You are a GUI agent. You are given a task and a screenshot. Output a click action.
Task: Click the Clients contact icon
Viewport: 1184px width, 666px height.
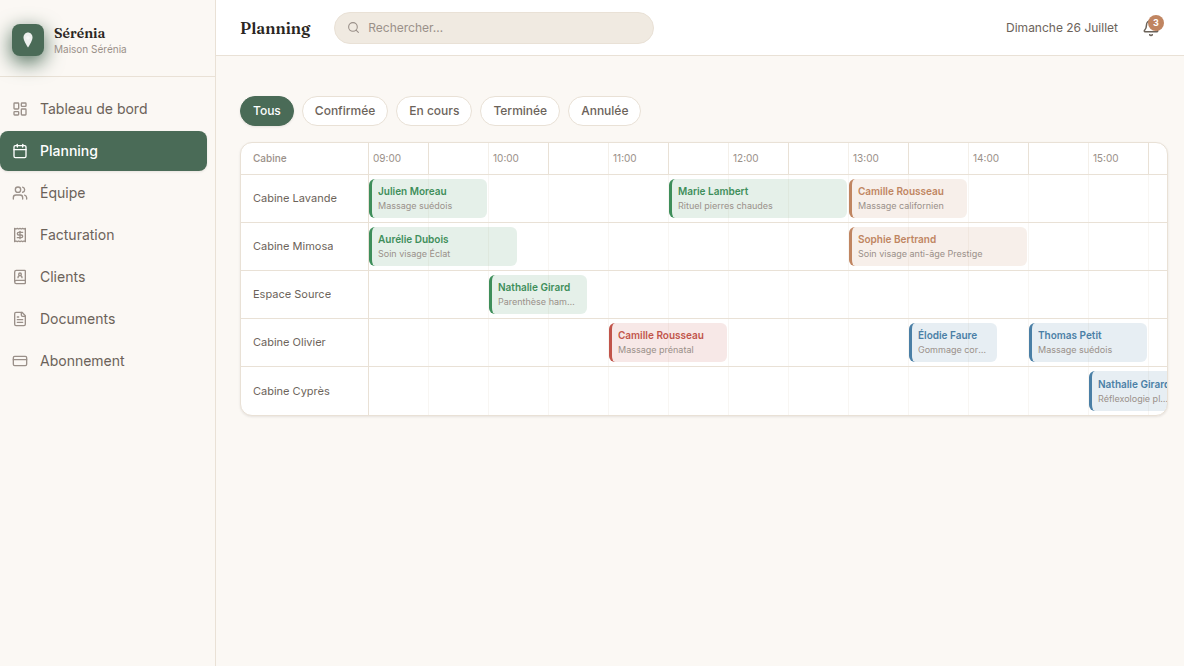click(x=20, y=277)
